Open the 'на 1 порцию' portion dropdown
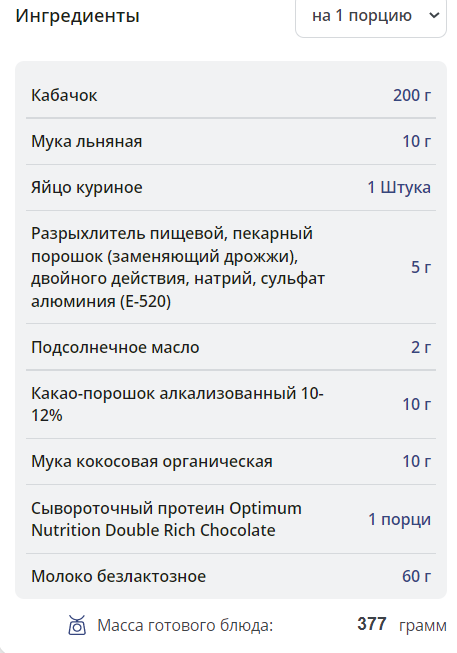The image size is (457, 653). [x=371, y=17]
